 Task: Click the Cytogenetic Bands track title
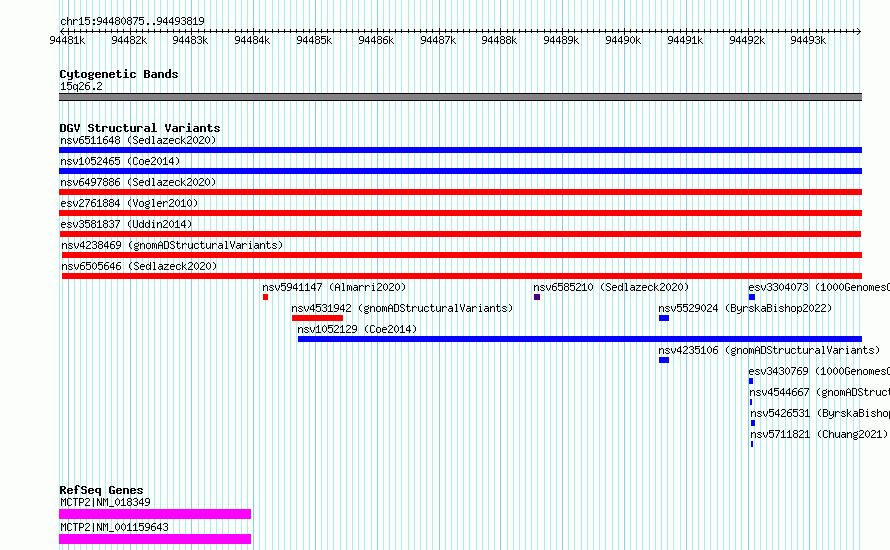[x=119, y=74]
